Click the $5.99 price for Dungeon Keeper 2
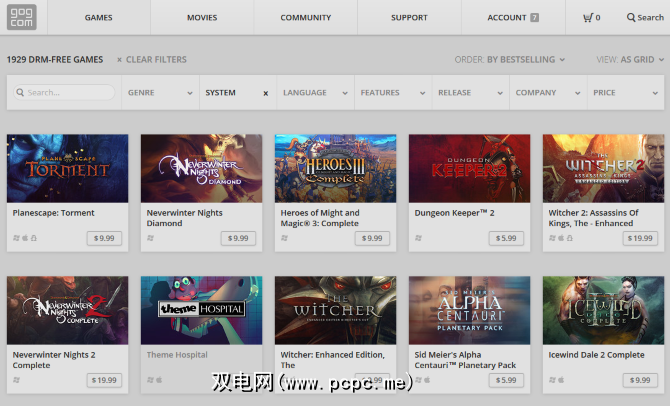 (506, 238)
